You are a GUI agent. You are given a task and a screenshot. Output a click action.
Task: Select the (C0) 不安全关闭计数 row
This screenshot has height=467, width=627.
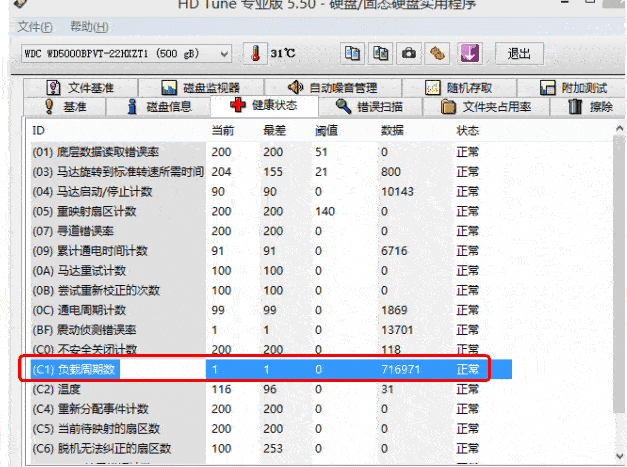[271, 349]
